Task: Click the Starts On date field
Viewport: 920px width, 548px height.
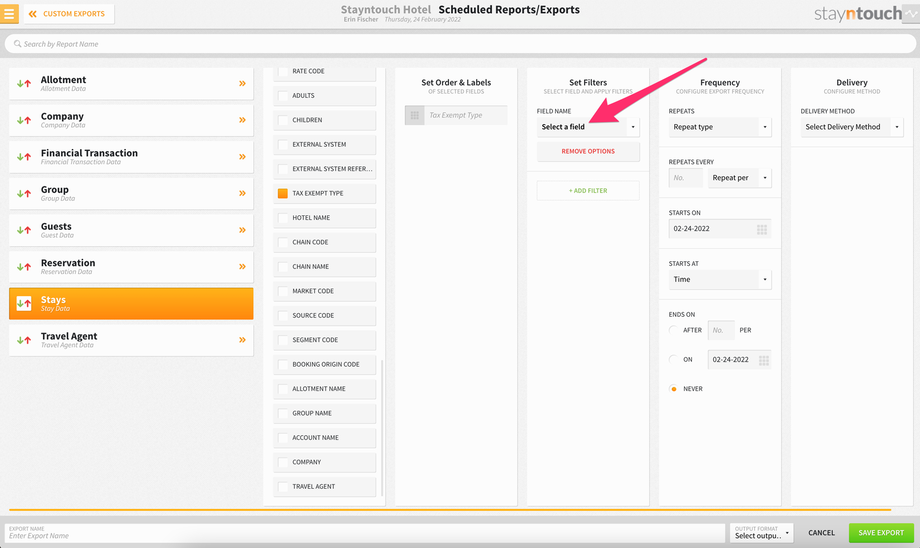Action: (720, 229)
